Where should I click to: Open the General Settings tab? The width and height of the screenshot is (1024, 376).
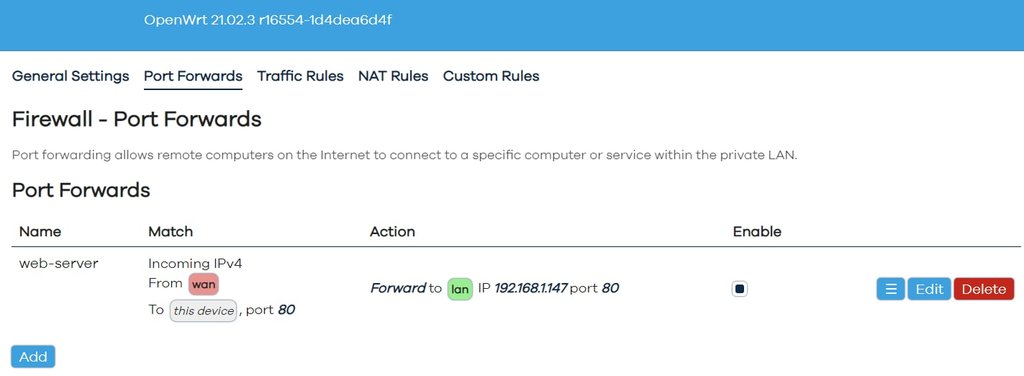(71, 76)
